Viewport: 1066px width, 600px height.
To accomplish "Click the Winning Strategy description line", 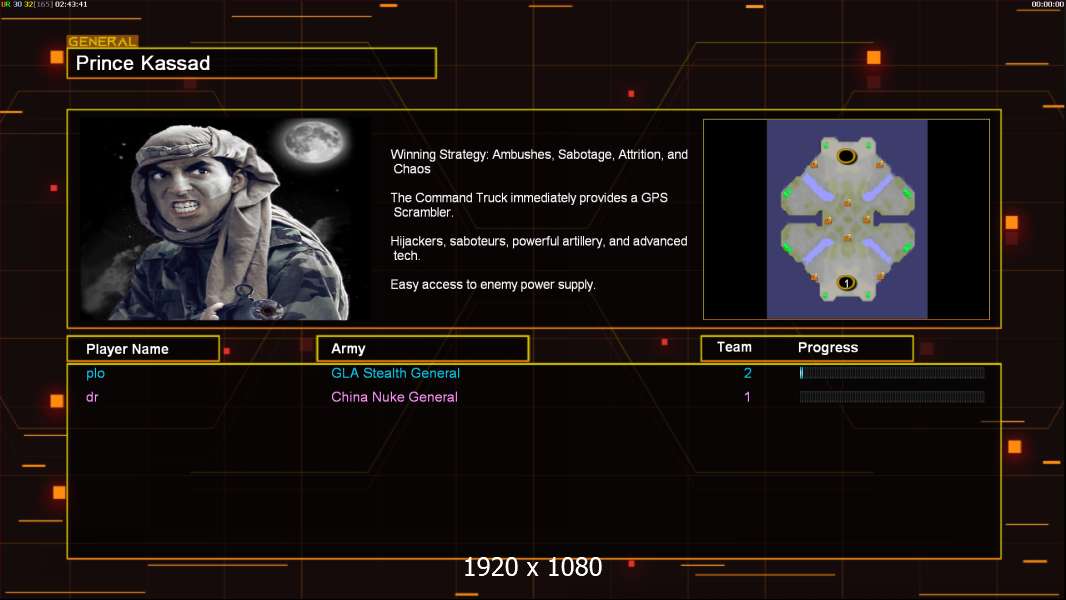I will pos(539,162).
